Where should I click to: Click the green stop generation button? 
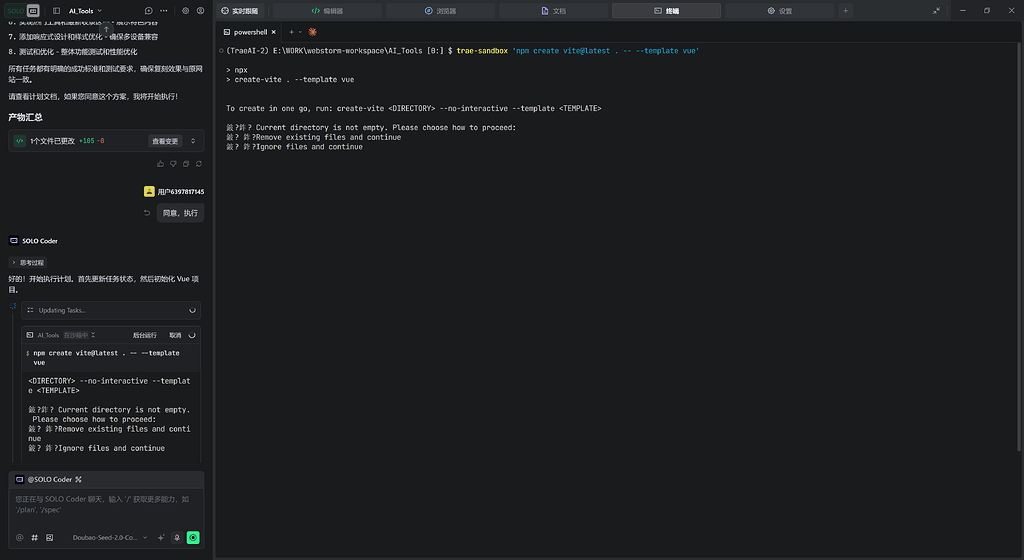tap(193, 538)
